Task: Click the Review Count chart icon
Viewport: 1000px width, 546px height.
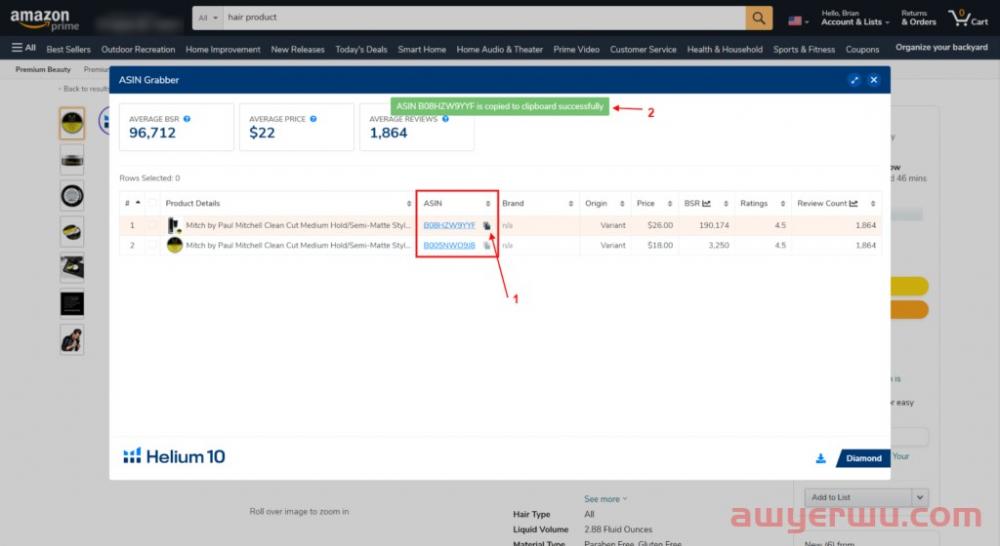Action: click(x=853, y=203)
